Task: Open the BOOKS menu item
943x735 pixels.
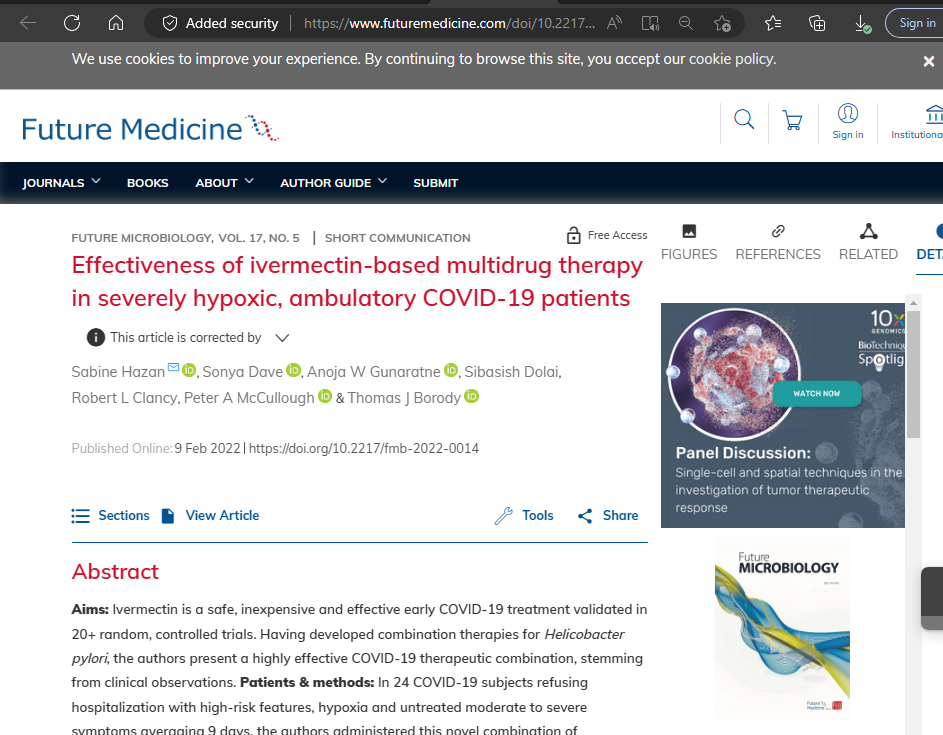Action: point(147,183)
